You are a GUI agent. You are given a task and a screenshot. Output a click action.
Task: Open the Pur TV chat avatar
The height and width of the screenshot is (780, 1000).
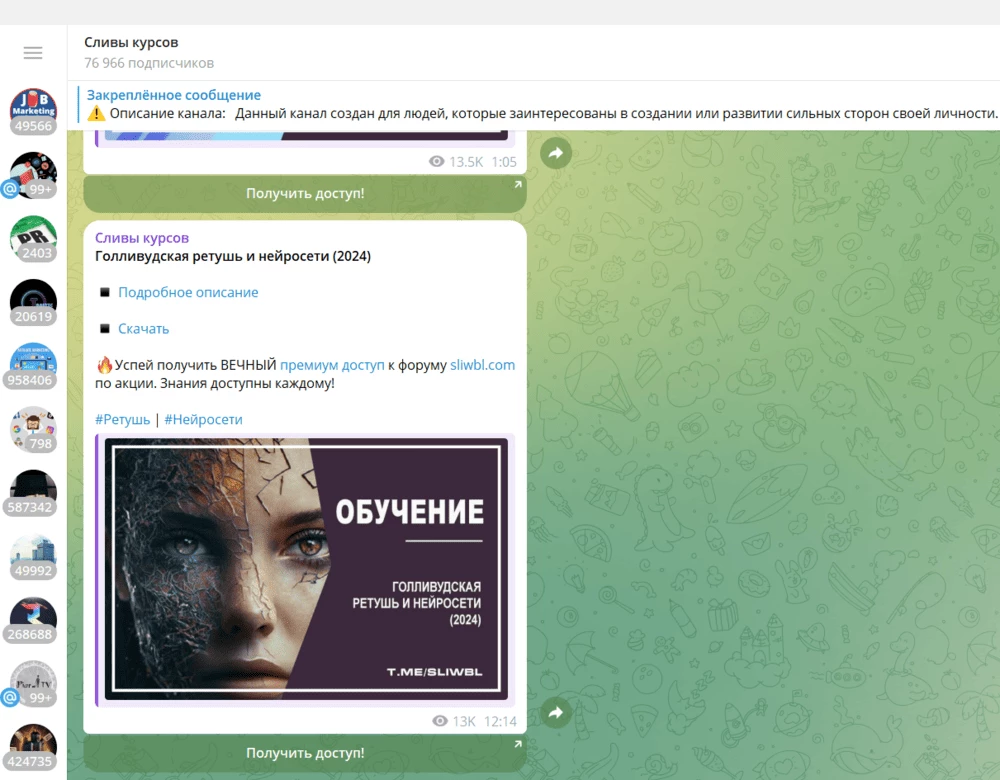(33, 684)
